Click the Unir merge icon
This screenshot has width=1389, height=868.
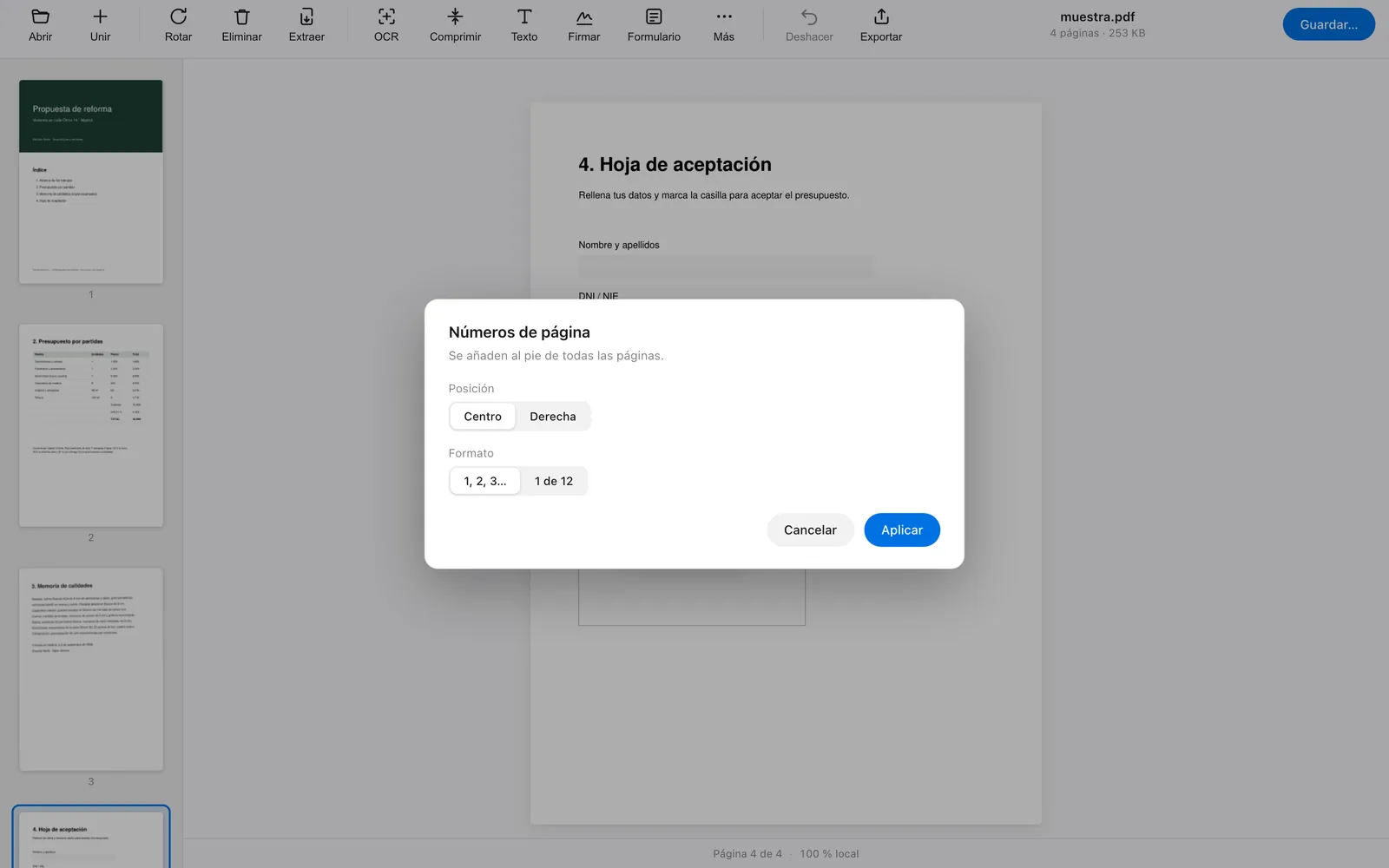(x=100, y=25)
